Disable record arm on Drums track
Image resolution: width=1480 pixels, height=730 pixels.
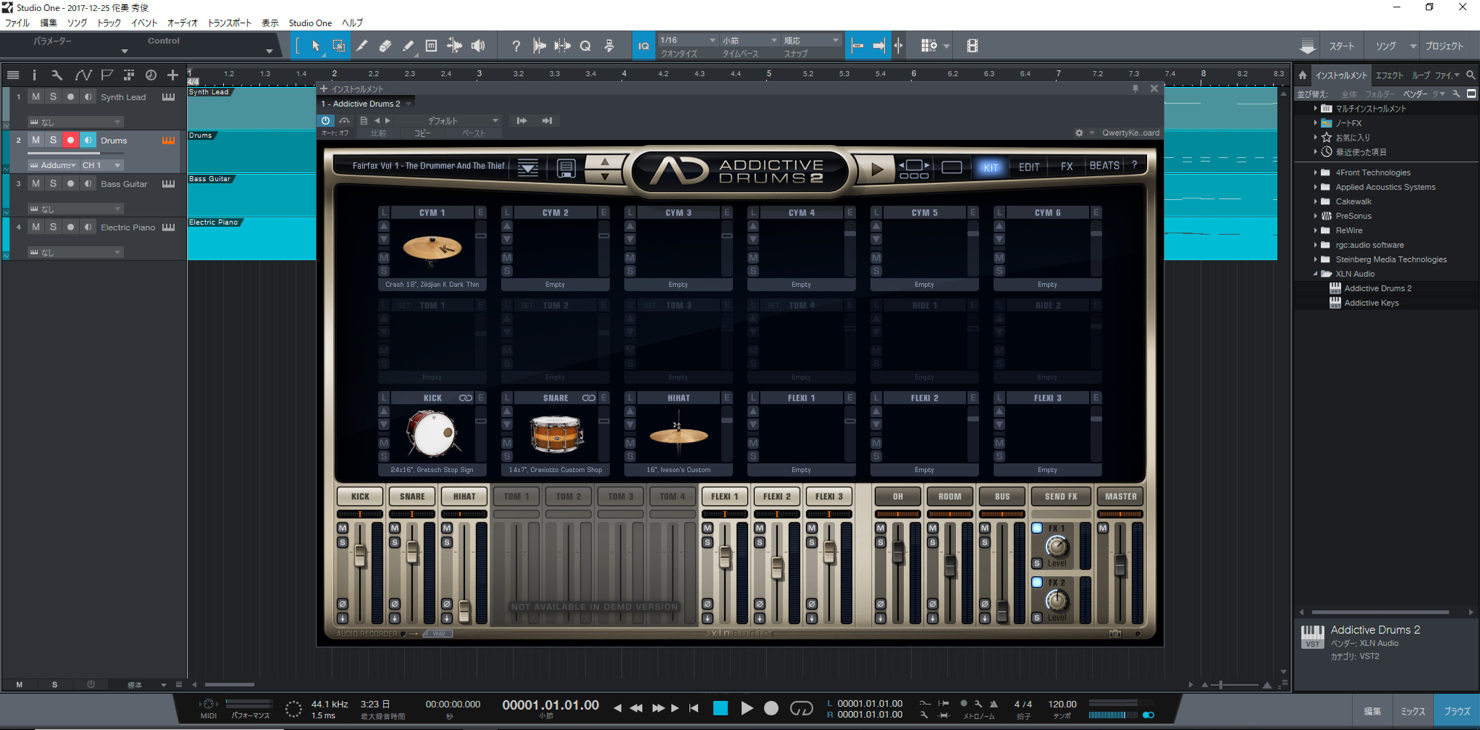point(70,140)
